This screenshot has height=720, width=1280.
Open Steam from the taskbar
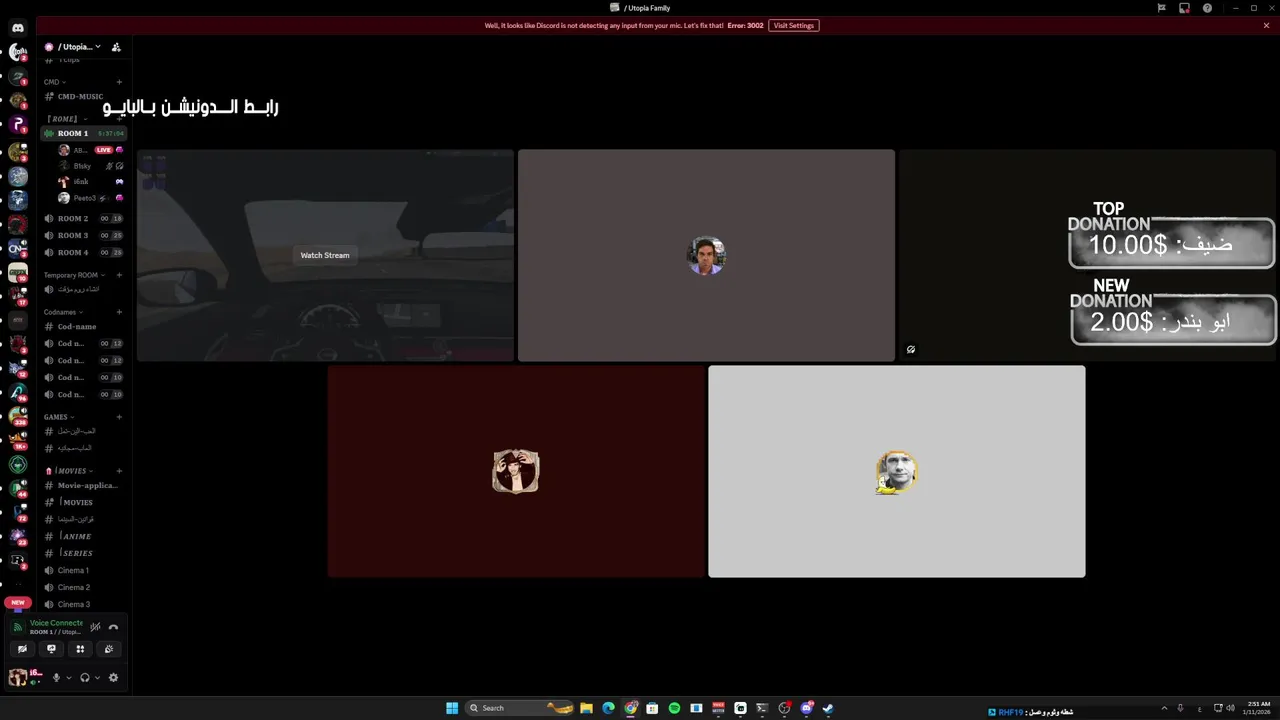(x=828, y=708)
